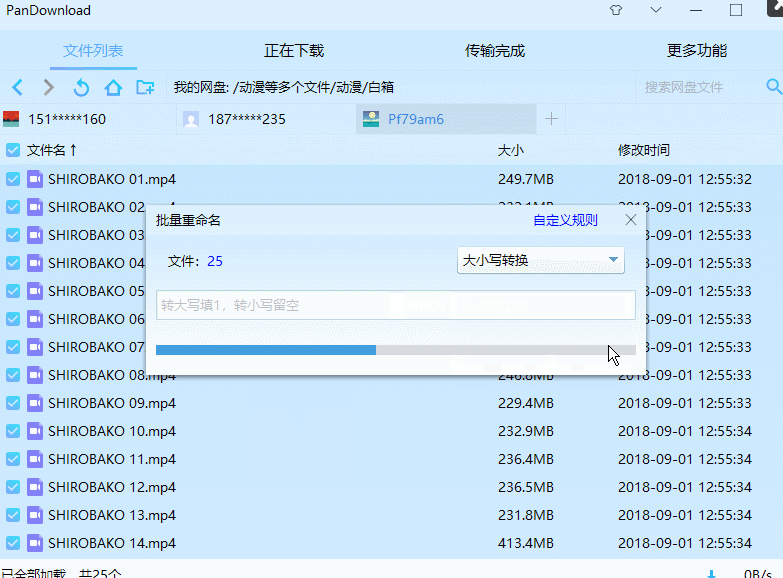
Task: Switch to the 文件列表 tab
Action: point(93,50)
